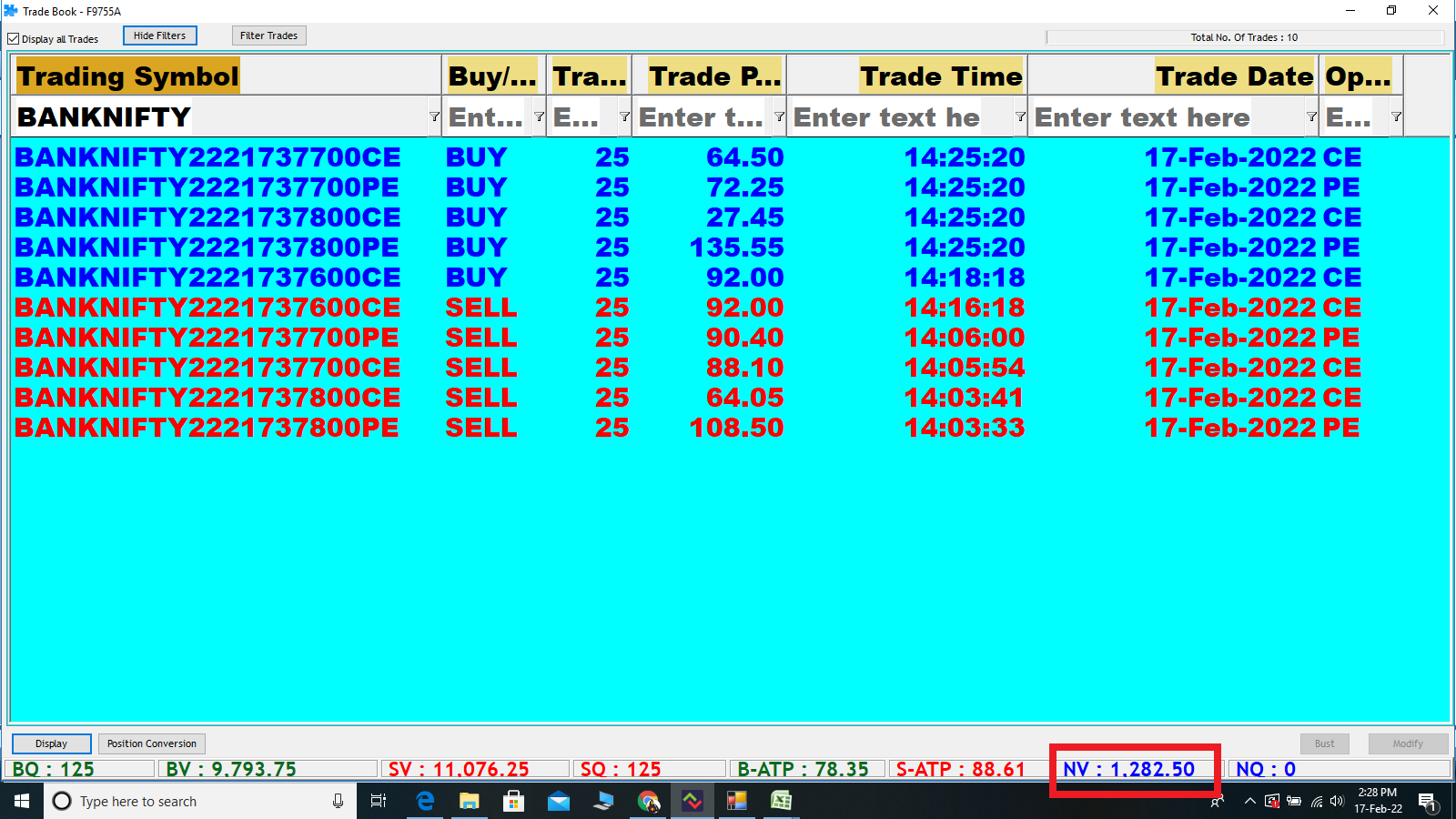The height and width of the screenshot is (819, 1456).
Task: Focus the Trade Date filter text field
Action: coord(1168,116)
